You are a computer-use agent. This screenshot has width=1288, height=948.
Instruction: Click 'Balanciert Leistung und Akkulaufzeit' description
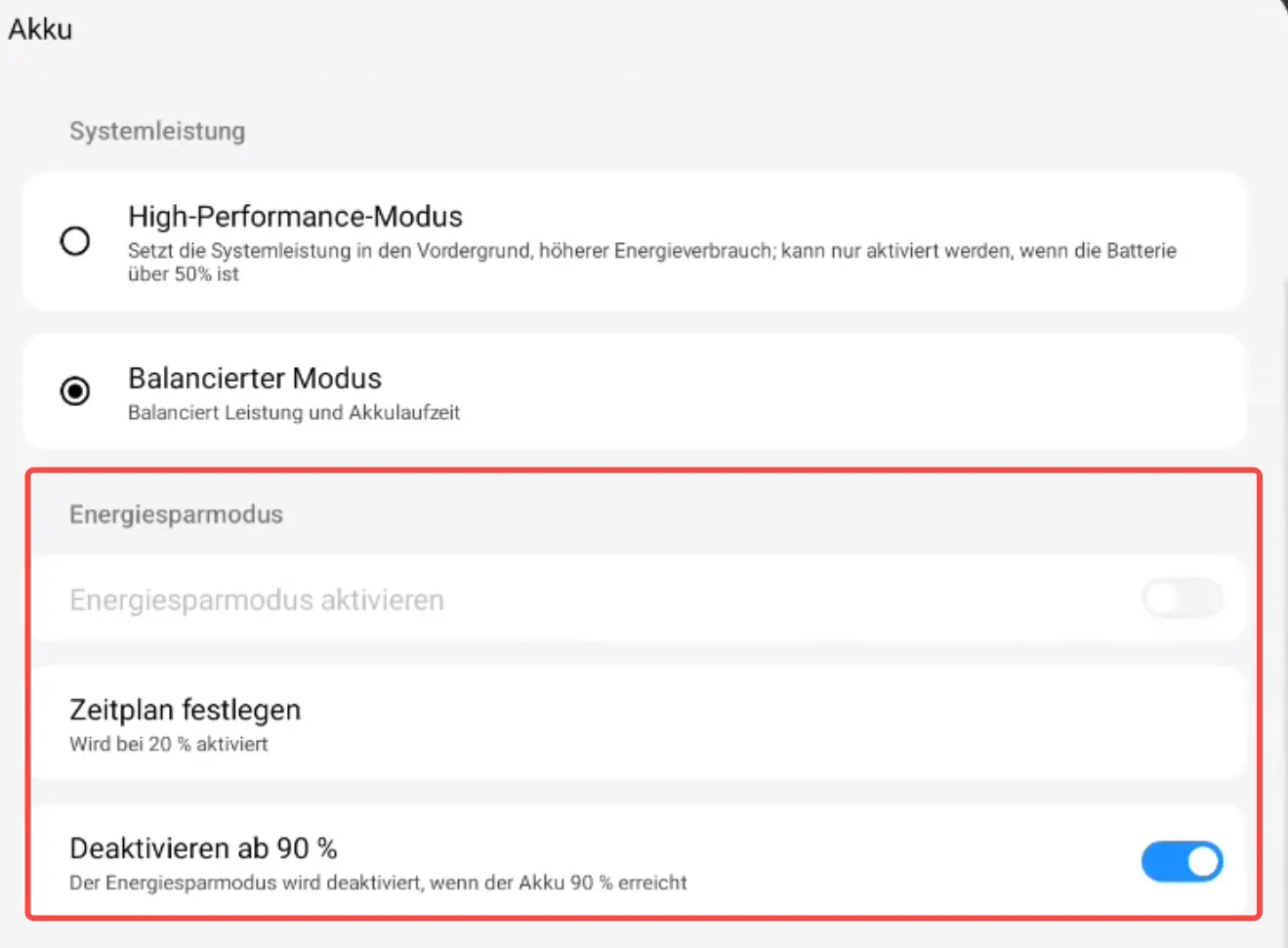pos(294,413)
